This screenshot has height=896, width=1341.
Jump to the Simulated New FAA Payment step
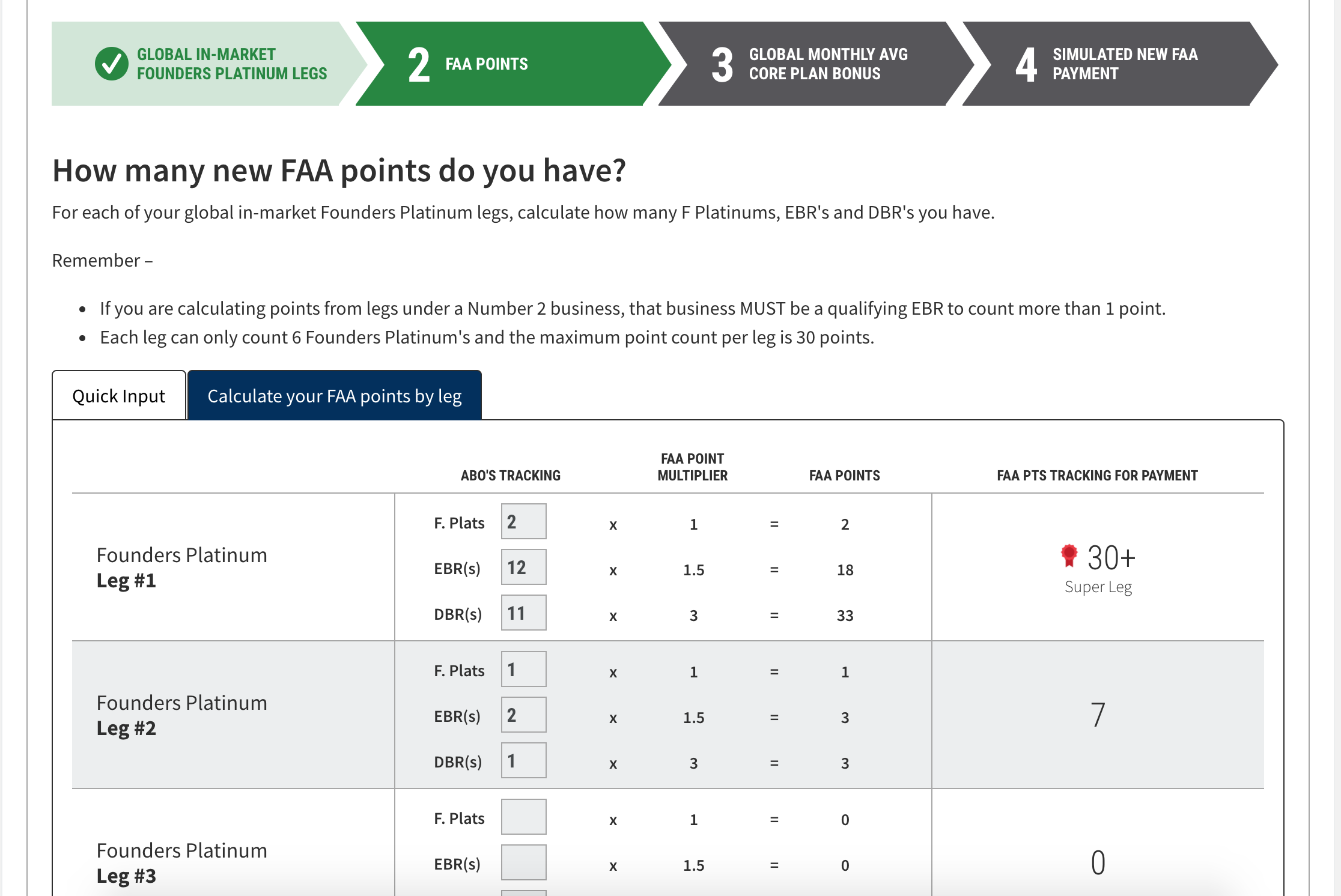pyautogui.click(x=1125, y=64)
